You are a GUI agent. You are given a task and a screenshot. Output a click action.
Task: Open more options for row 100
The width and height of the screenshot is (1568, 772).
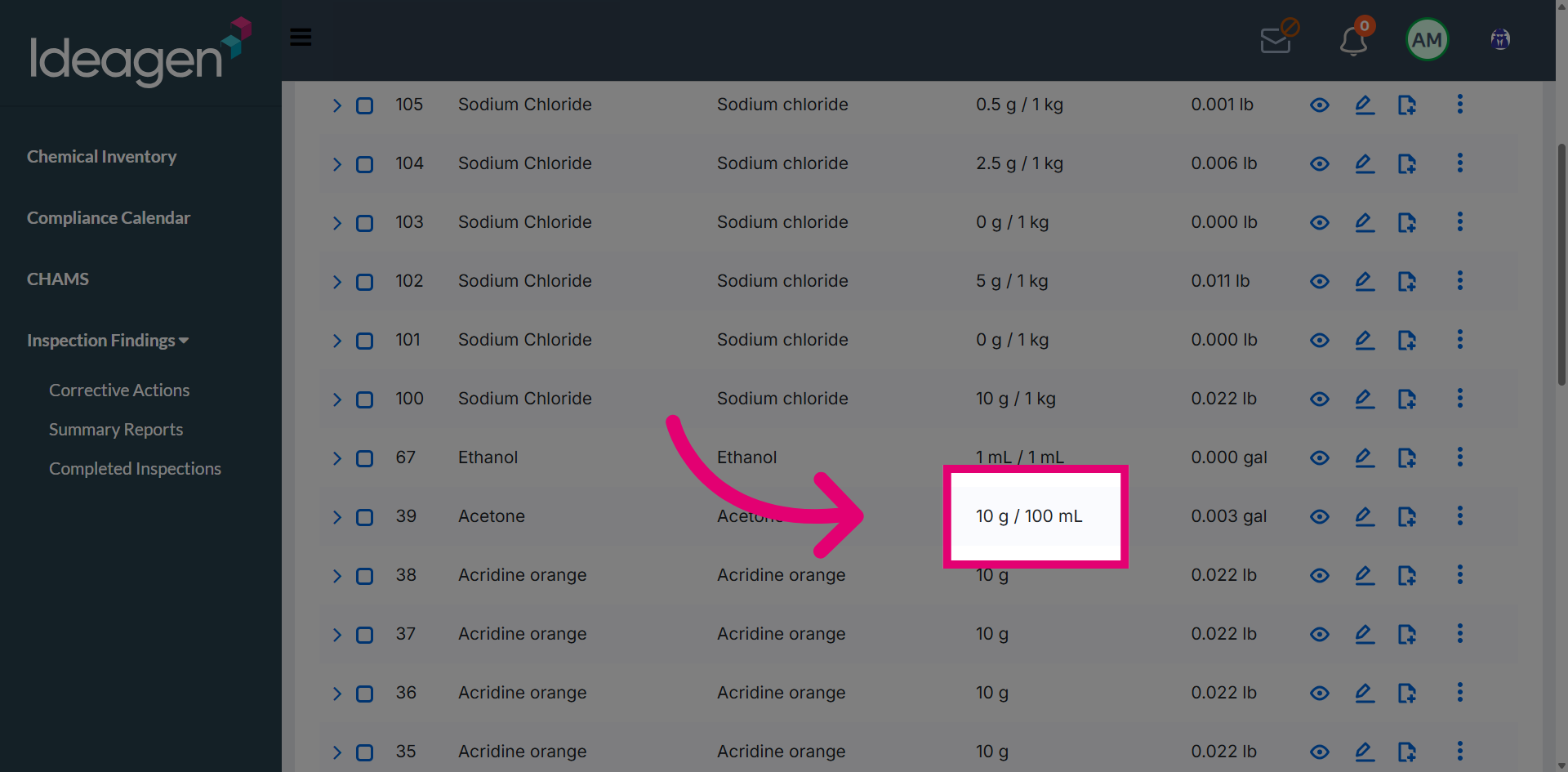coord(1459,398)
